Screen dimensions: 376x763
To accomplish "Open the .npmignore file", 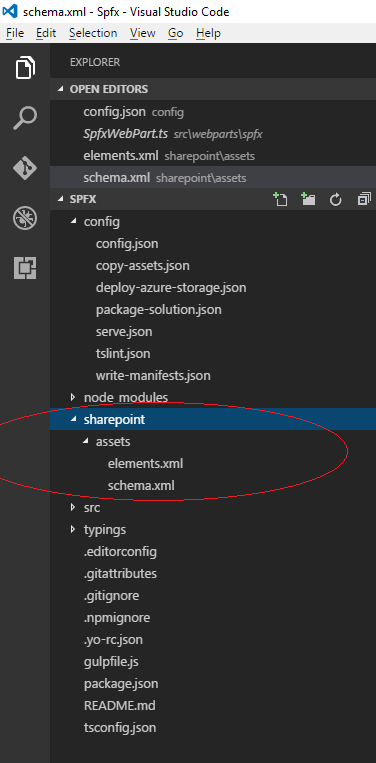I will 117,618.
